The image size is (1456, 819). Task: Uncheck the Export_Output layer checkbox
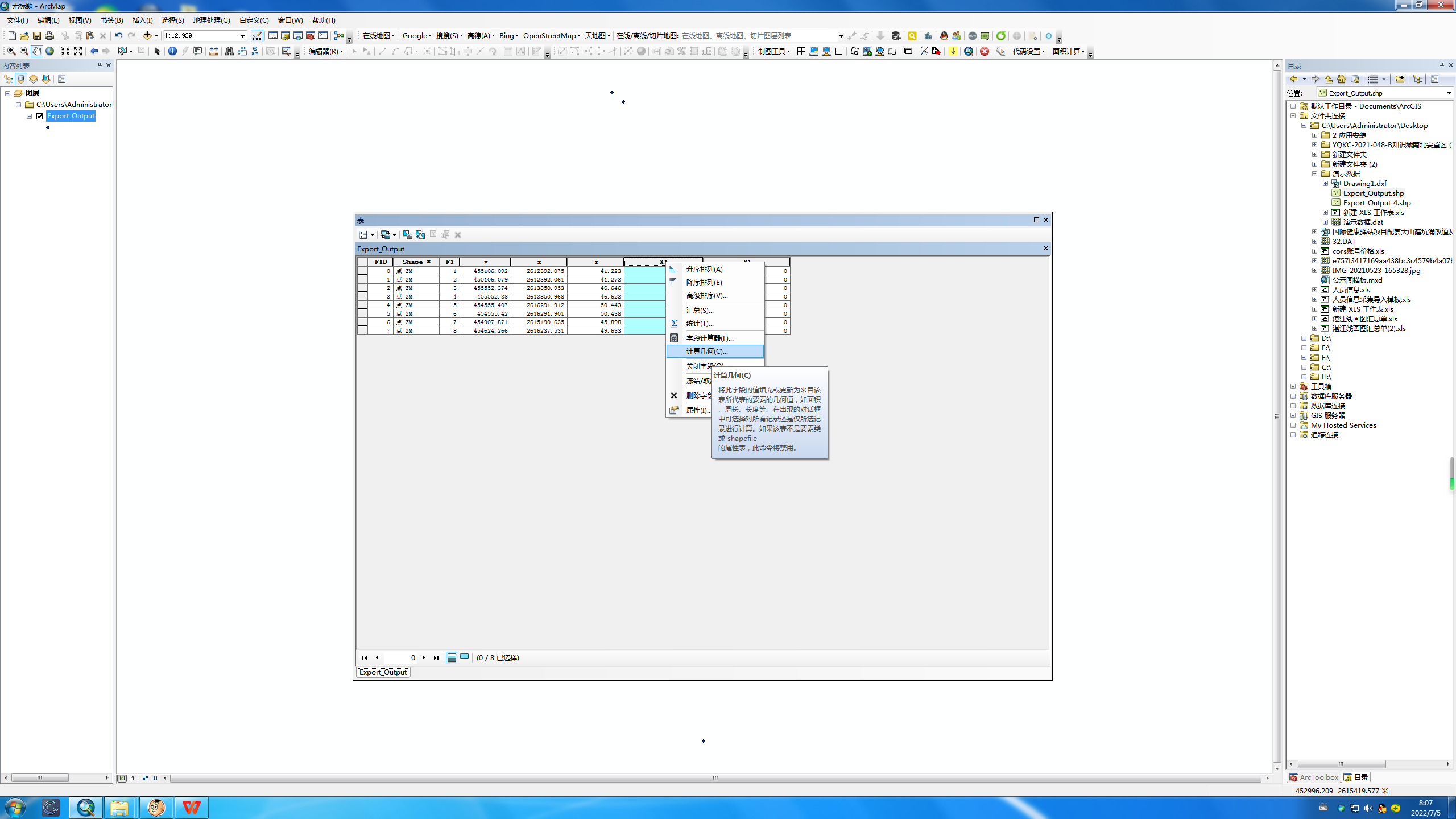pos(40,116)
